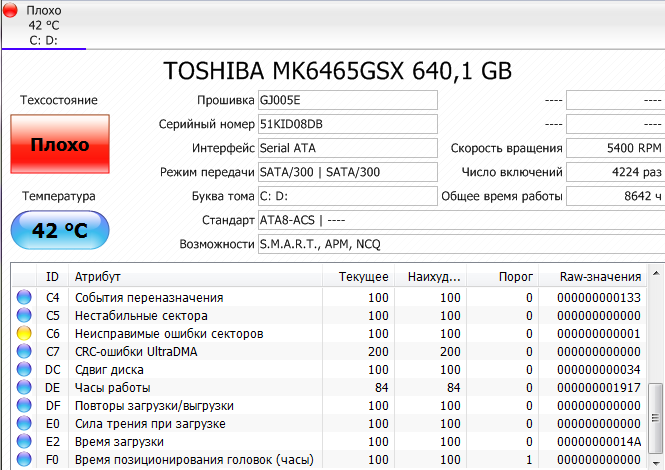This screenshot has width=665, height=470.
Task: Click the scrollbar thumb in attribute list
Action: coord(656,418)
